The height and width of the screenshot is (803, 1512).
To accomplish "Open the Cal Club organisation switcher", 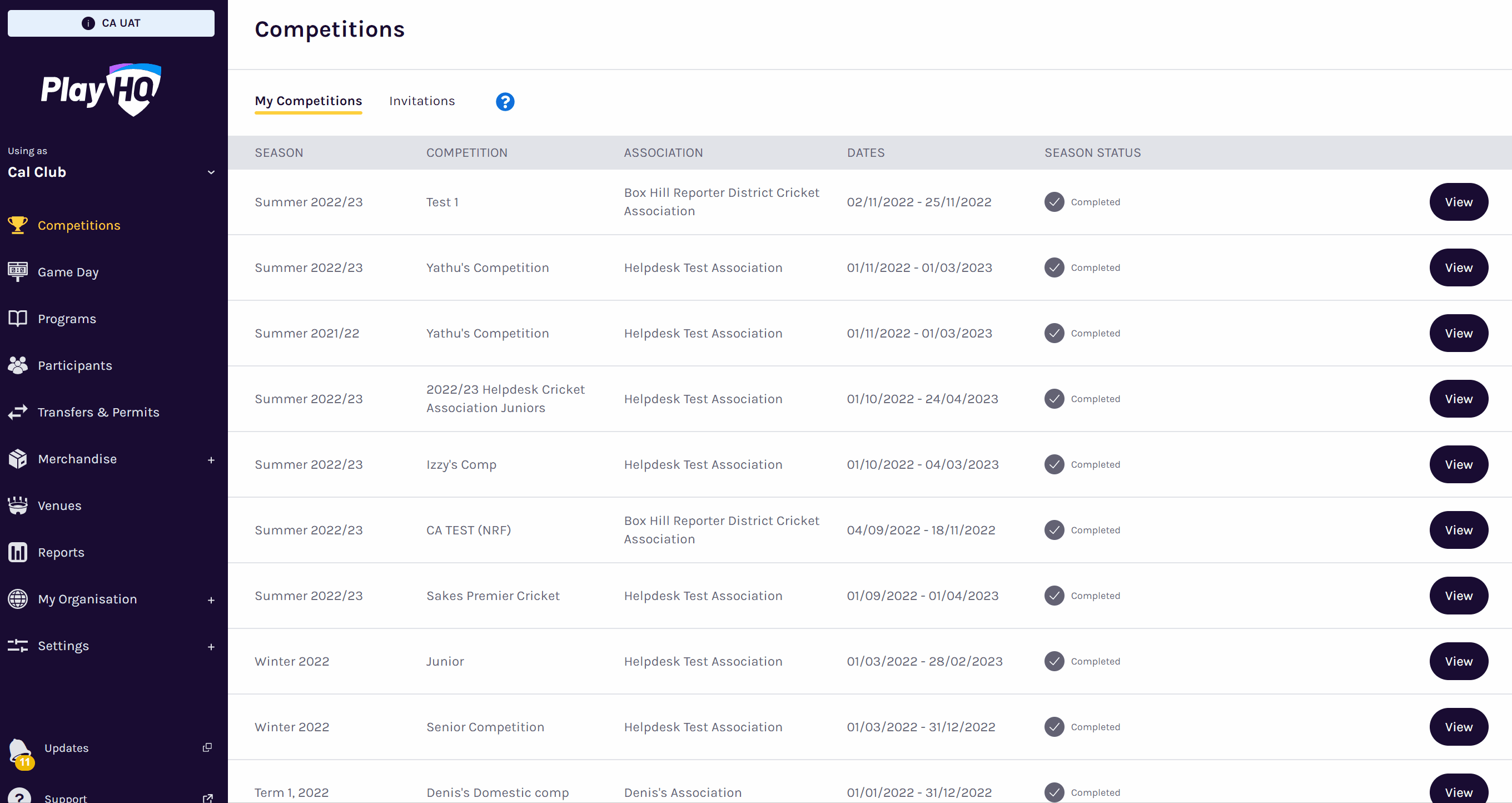I will click(111, 172).
